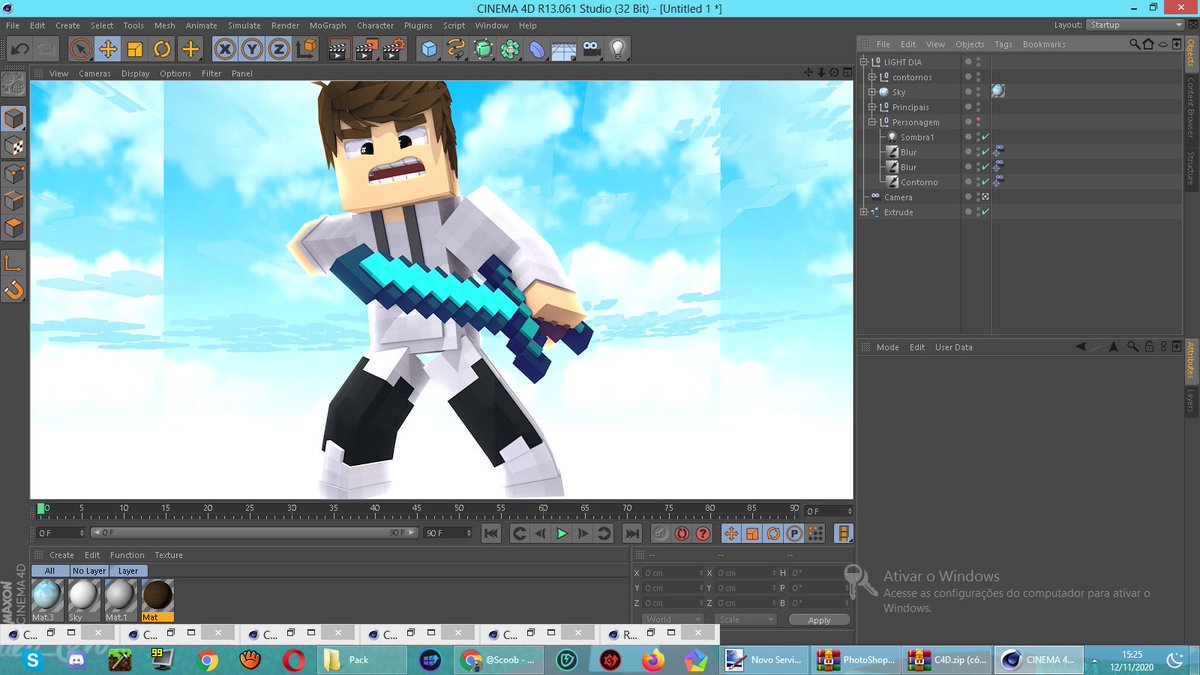Activate the Rotate tool
The width and height of the screenshot is (1200, 675).
pos(162,48)
